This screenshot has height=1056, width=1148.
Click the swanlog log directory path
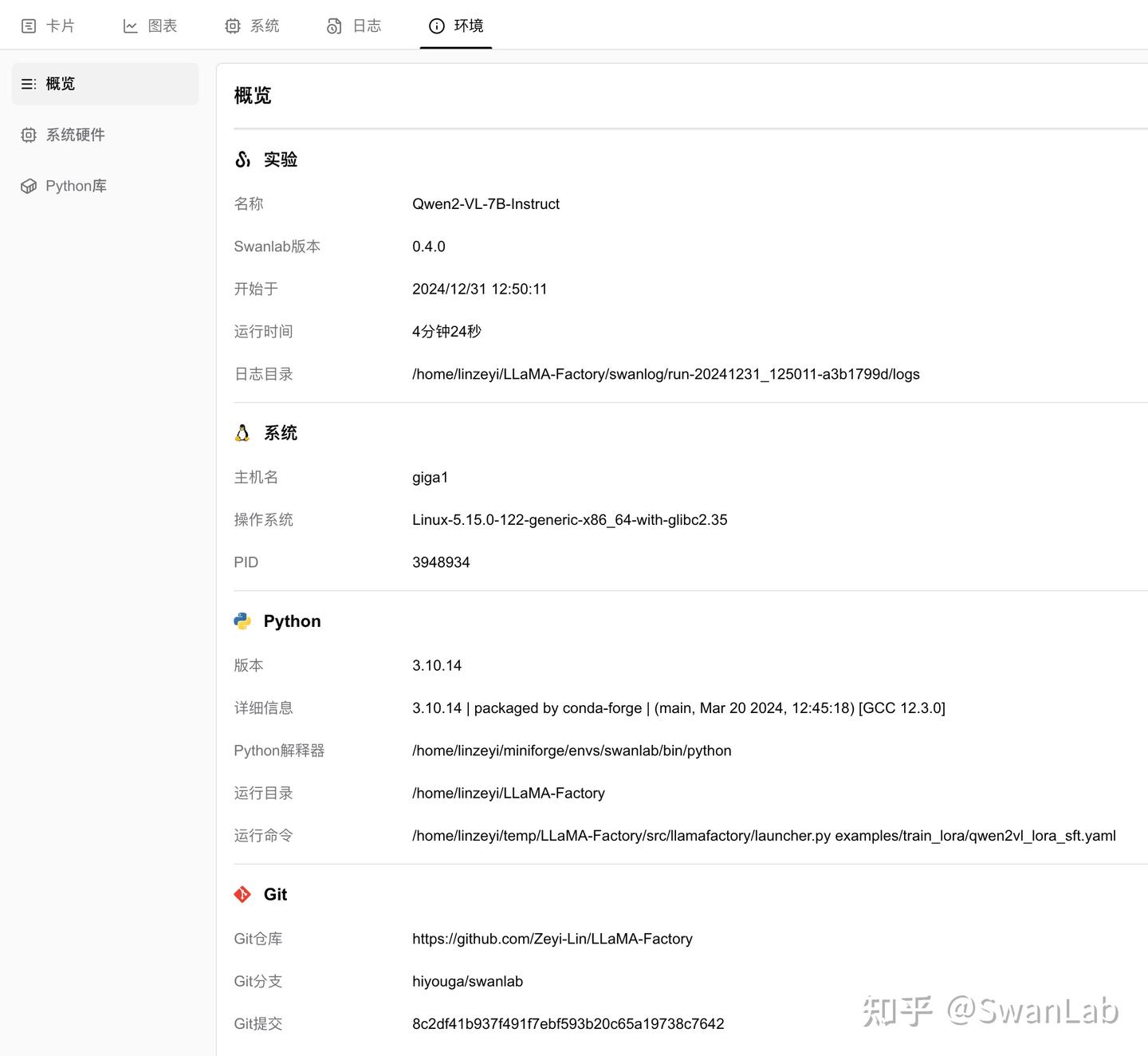pyautogui.click(x=666, y=374)
